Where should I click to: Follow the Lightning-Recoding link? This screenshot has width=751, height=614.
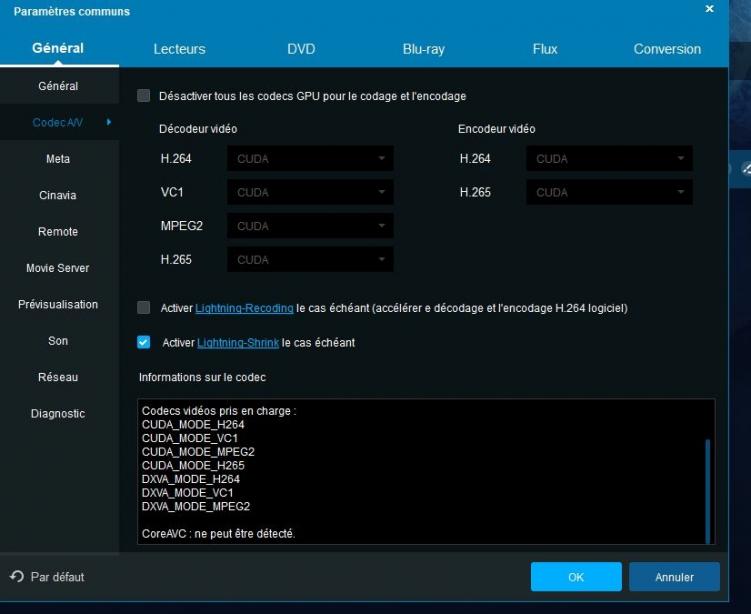(244, 308)
